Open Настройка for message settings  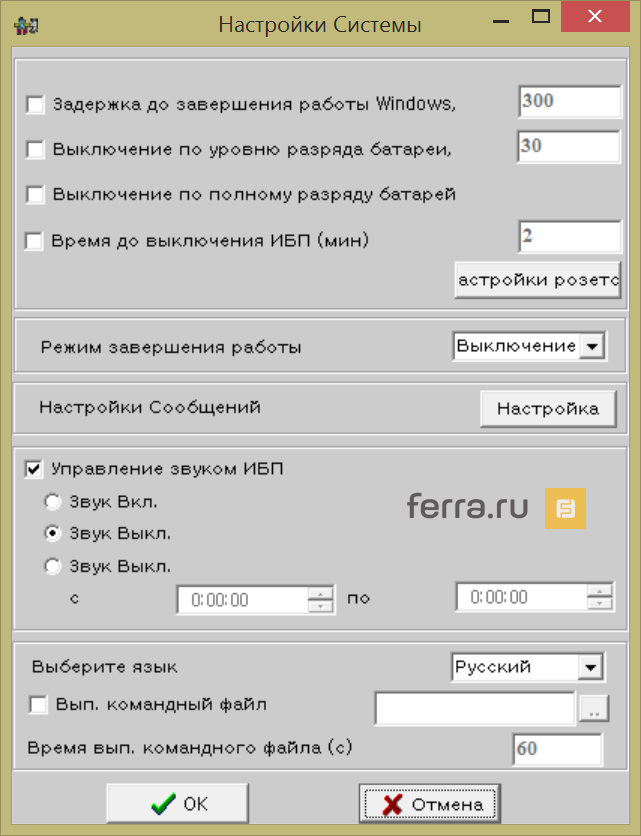coord(548,408)
